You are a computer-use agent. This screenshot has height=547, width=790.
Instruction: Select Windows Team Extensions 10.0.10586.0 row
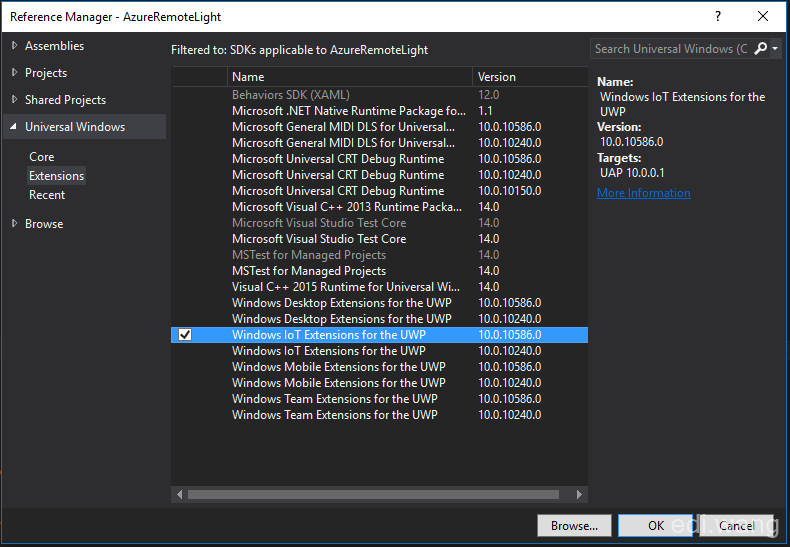click(x=379, y=399)
